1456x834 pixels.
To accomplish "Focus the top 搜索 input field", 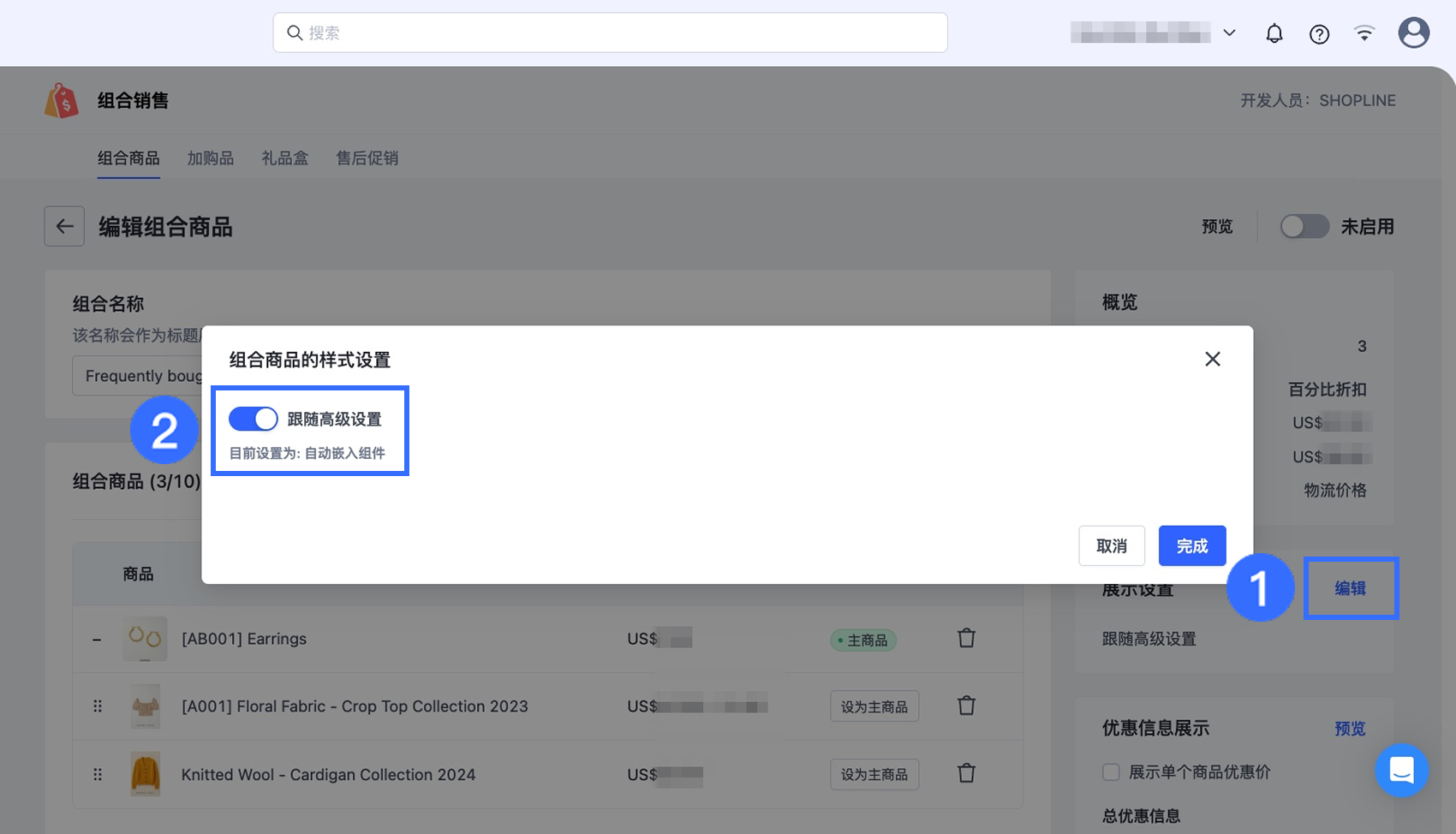I will (x=611, y=33).
